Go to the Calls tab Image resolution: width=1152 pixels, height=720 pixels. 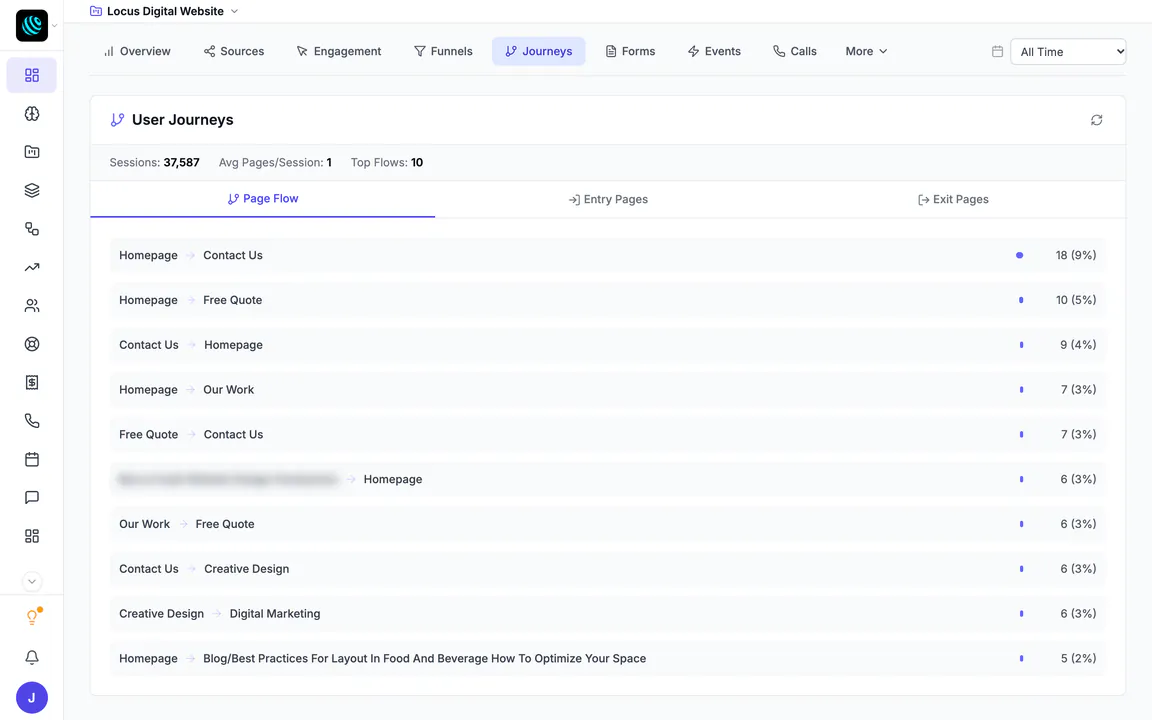(795, 51)
